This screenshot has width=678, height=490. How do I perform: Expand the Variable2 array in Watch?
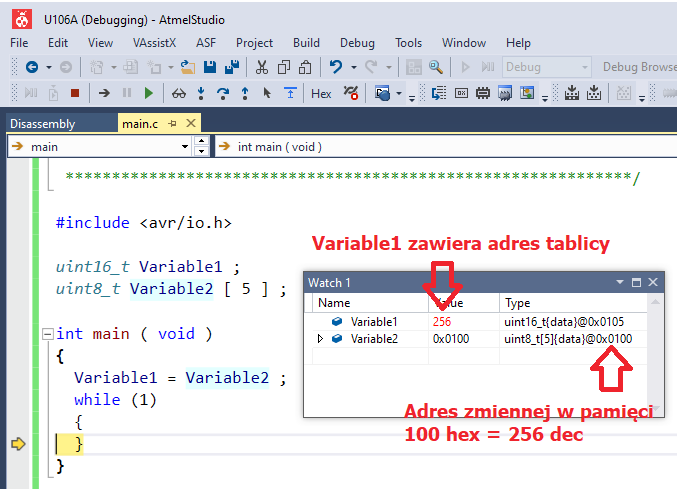[320, 339]
